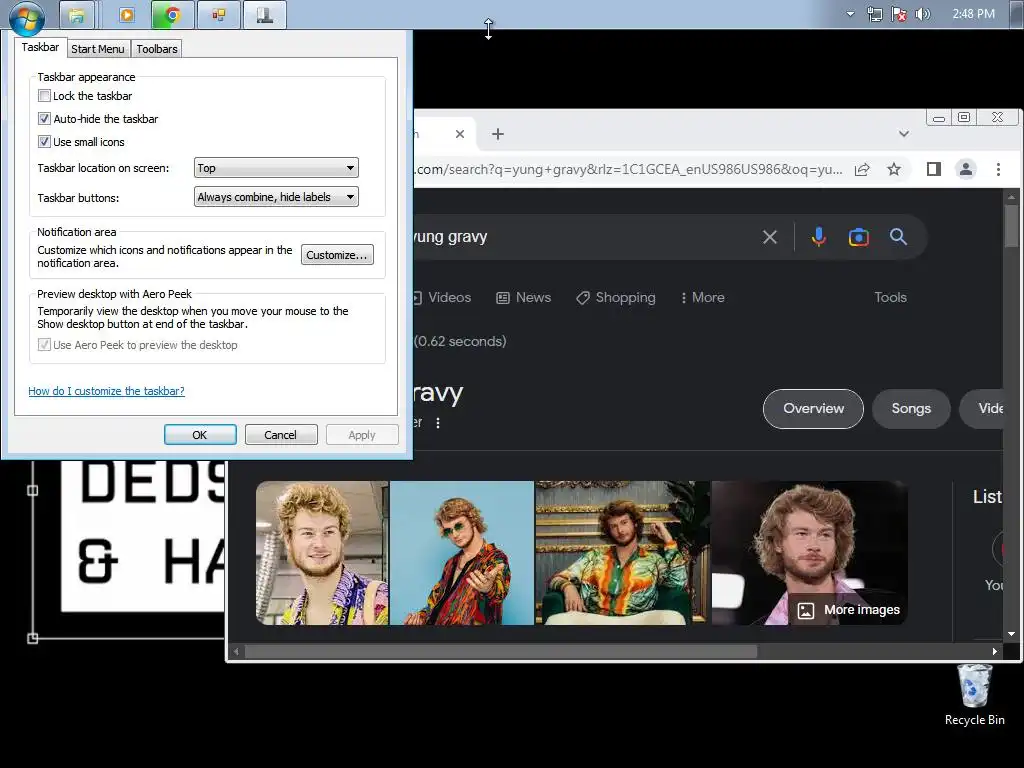Image resolution: width=1024 pixels, height=768 pixels.
Task: Uncheck Auto-hide the taskbar
Action: coord(44,119)
